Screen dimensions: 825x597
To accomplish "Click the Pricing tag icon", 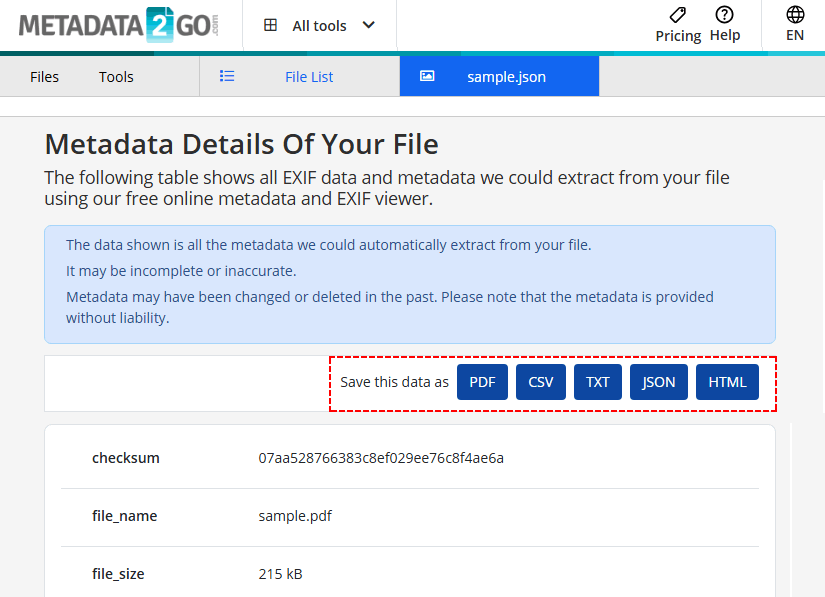I will 677,14.
